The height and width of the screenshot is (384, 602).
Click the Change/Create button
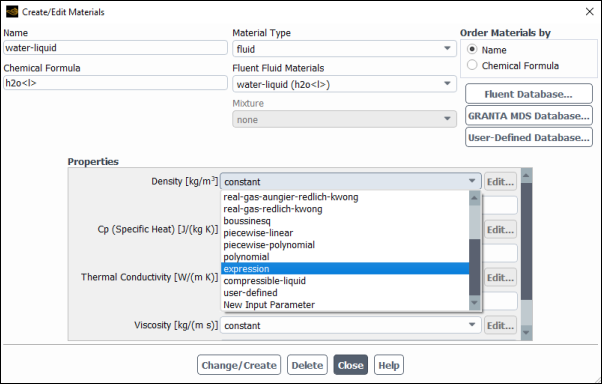click(x=239, y=365)
